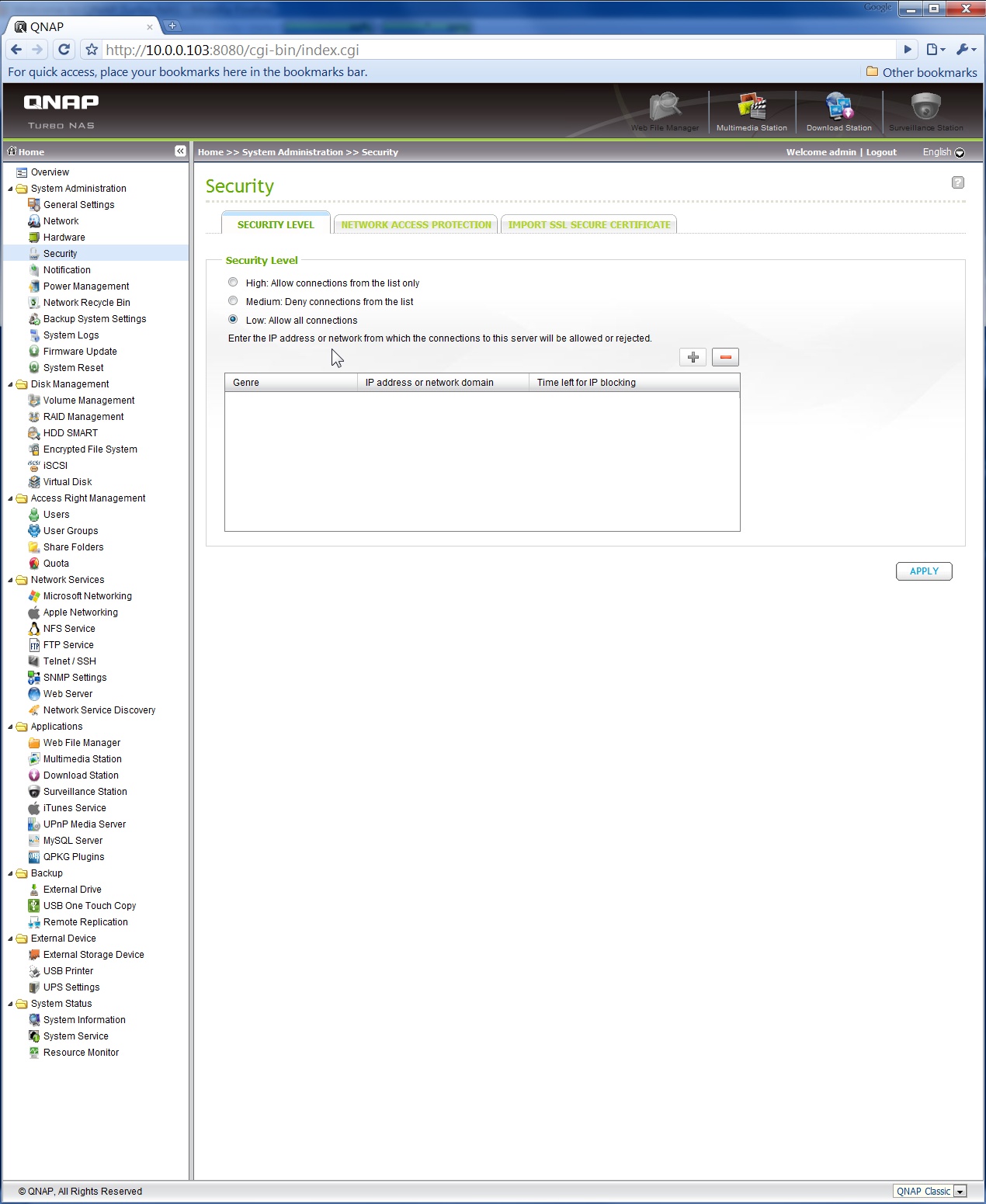Open Remote Replication in sidebar
986x1204 pixels.
point(85,922)
